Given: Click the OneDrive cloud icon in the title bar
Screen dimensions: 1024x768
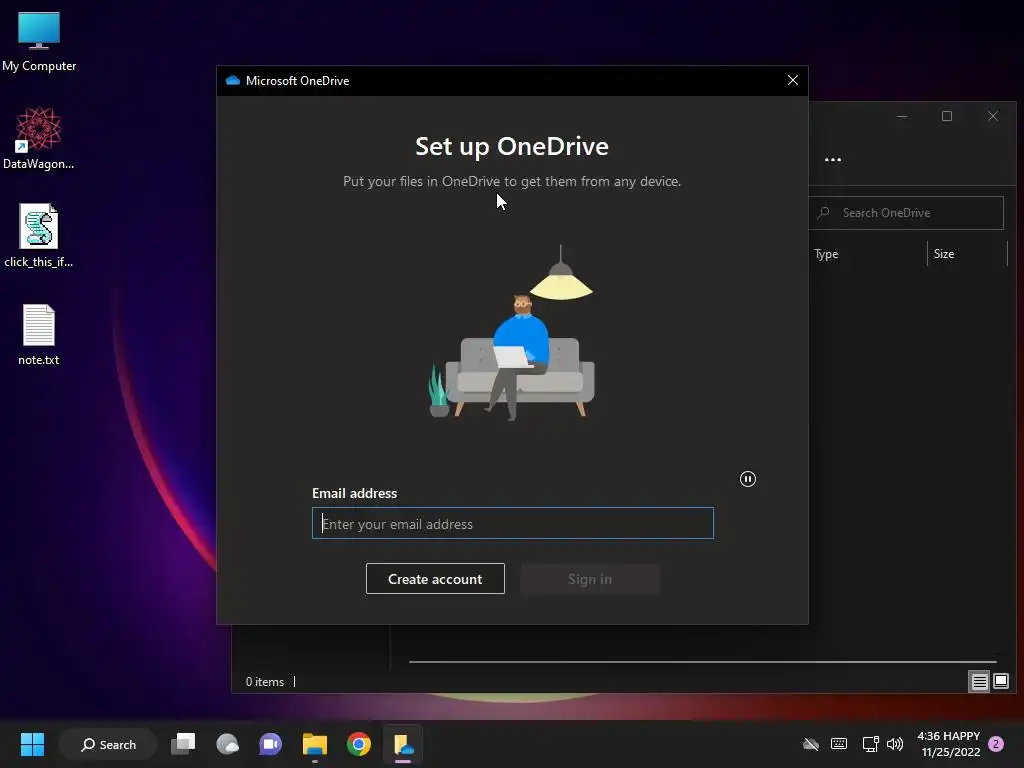Looking at the screenshot, I should click(232, 80).
